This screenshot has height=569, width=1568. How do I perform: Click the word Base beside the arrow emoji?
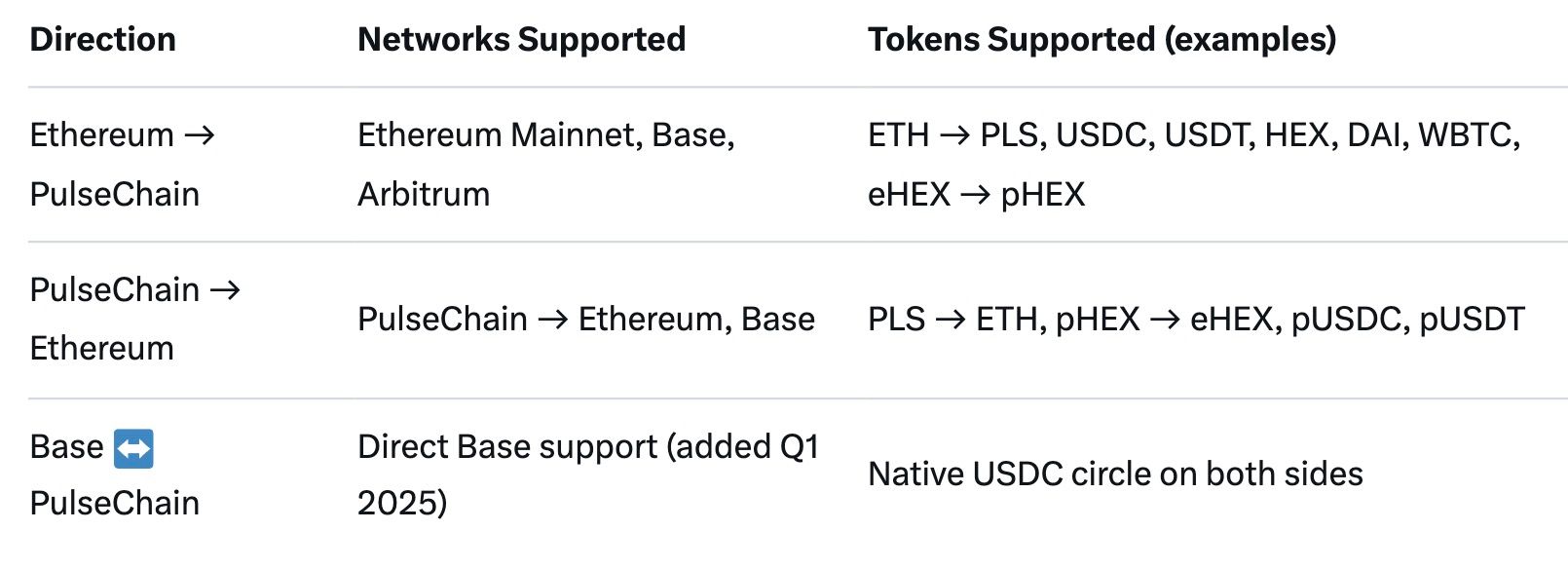coord(66,447)
